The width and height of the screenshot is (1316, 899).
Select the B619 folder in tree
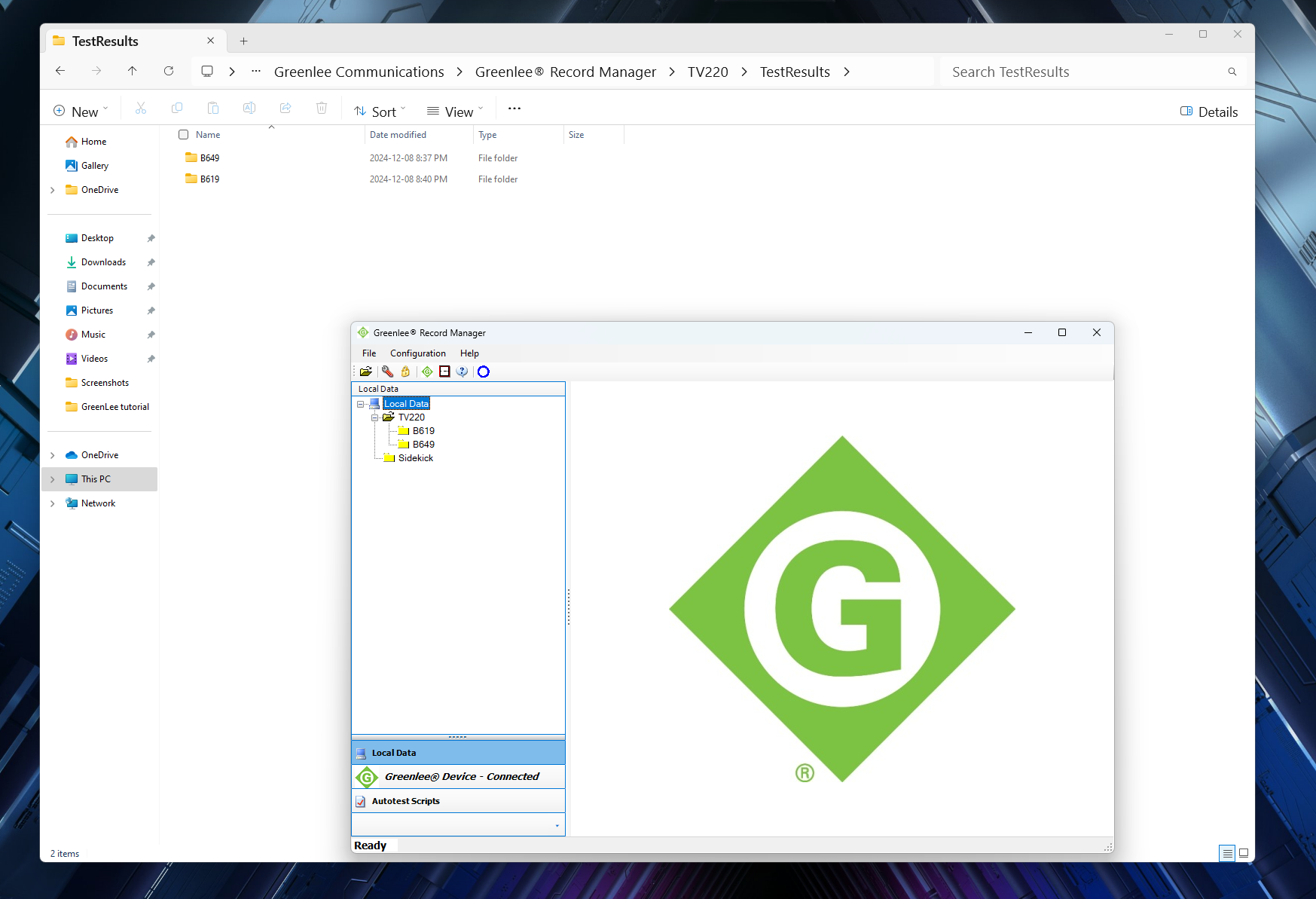tap(423, 431)
